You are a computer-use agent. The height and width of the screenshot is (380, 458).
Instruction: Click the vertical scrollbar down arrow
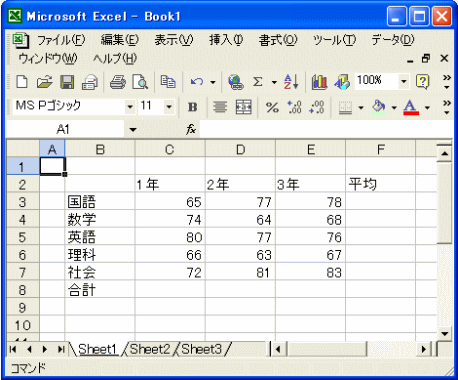(444, 333)
